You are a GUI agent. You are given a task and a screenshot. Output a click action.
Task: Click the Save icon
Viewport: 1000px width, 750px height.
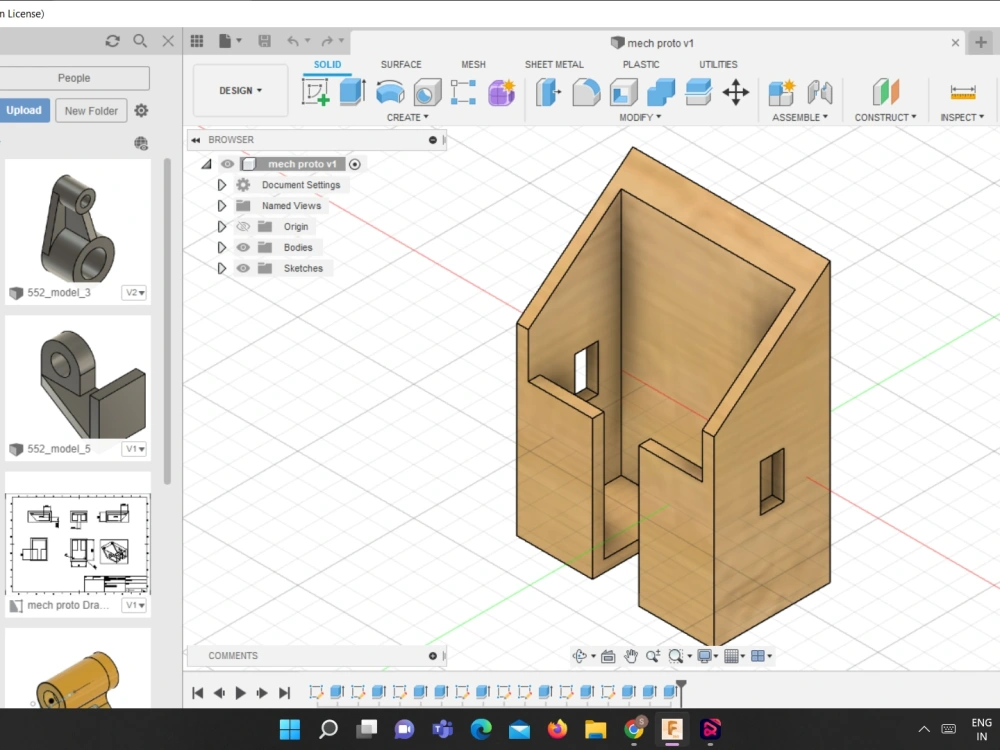click(264, 41)
